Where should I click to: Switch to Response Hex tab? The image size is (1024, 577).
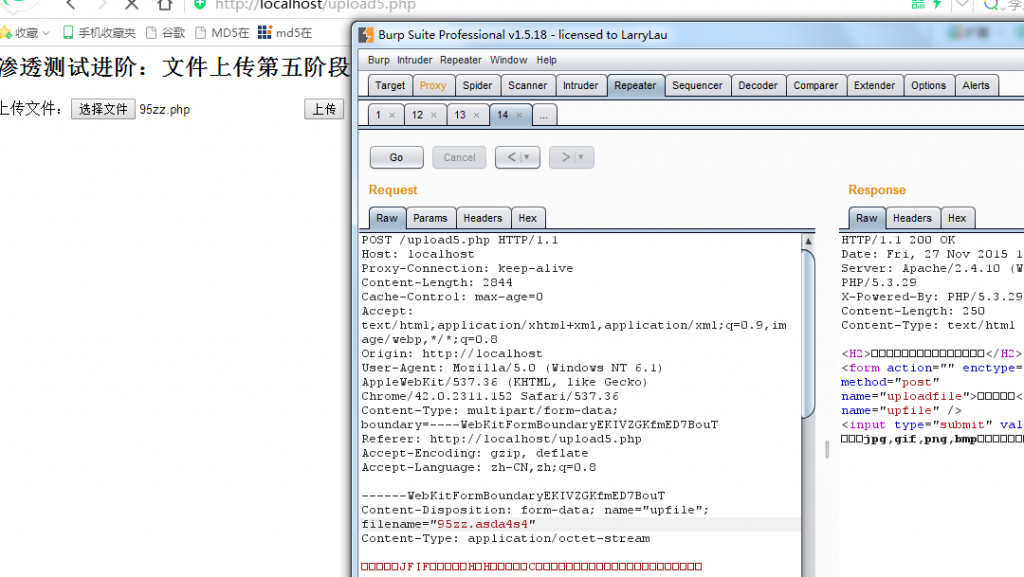[x=957, y=218]
